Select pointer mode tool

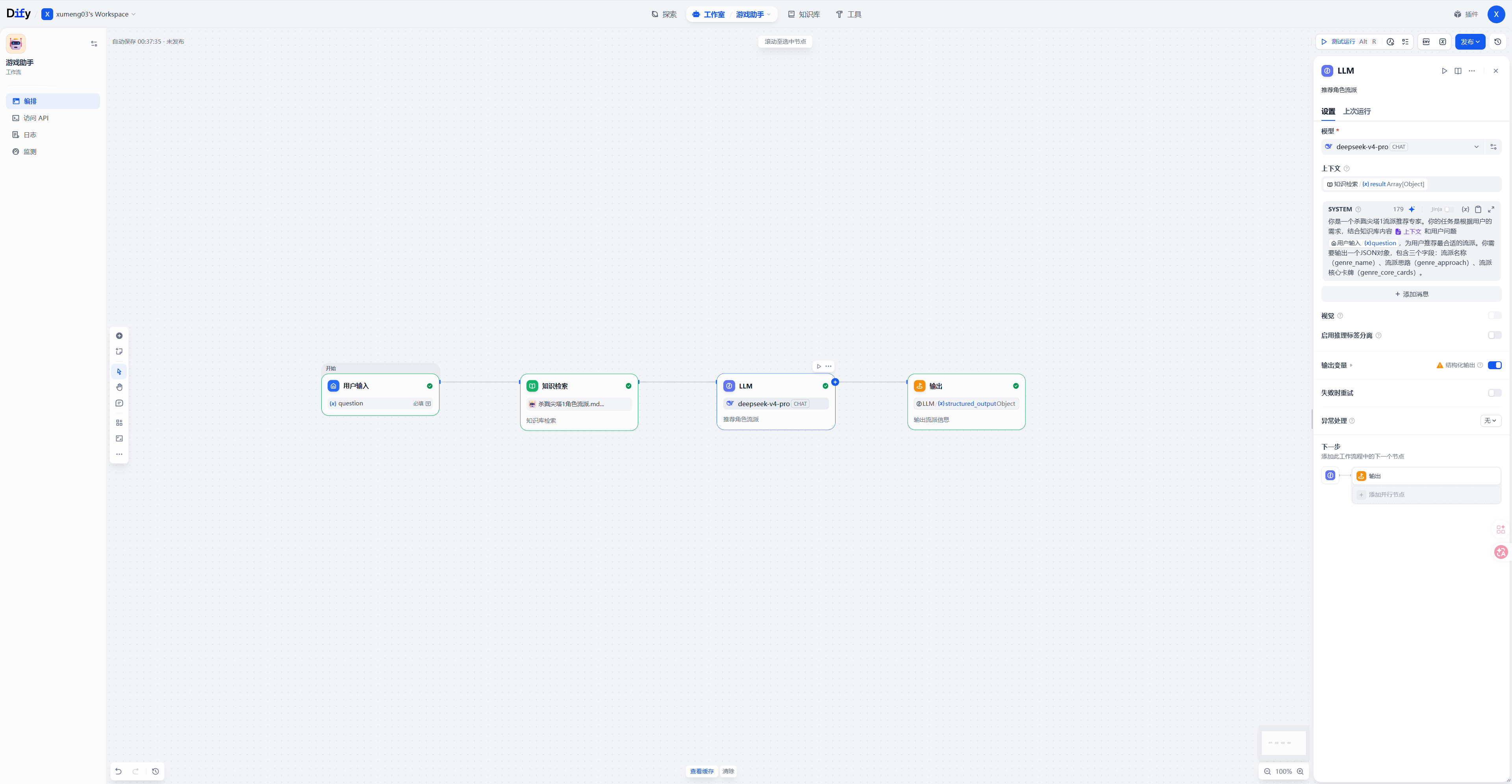119,372
